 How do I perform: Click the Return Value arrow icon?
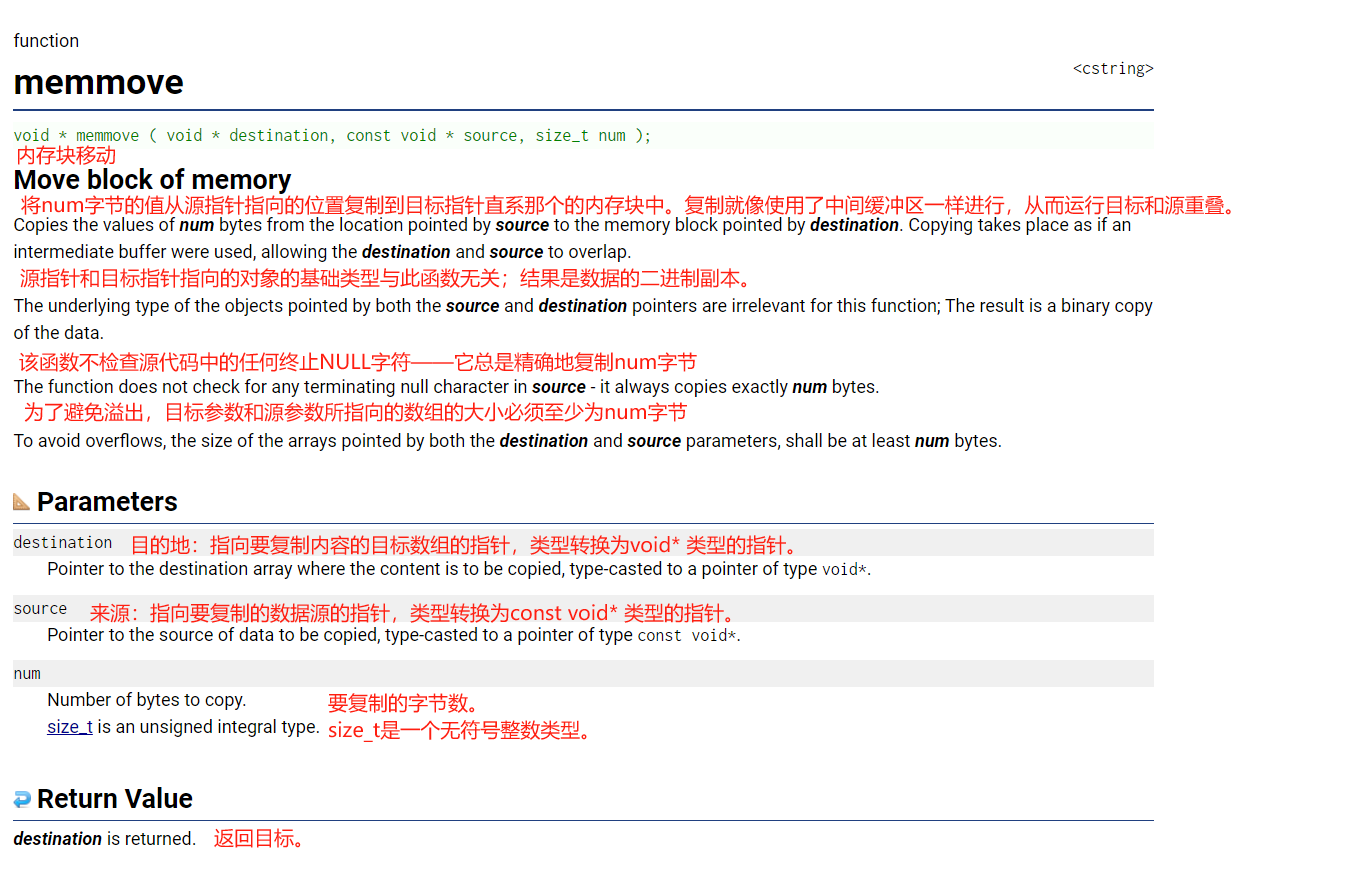[x=22, y=799]
